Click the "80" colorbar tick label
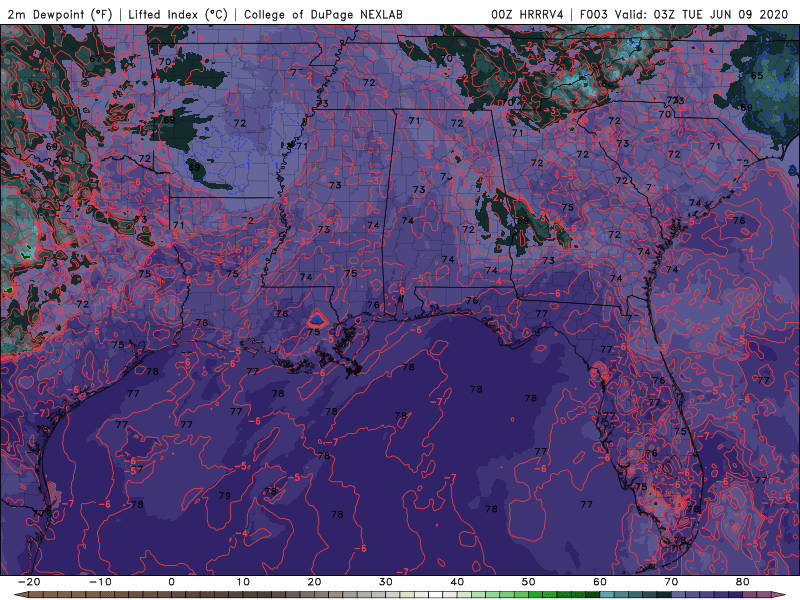 pyautogui.click(x=743, y=582)
